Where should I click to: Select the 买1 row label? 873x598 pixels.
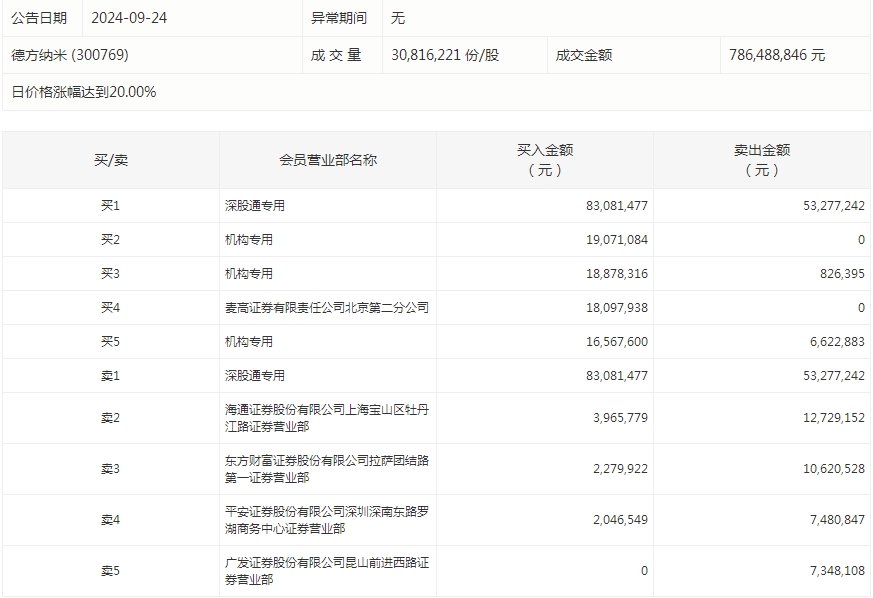coord(110,205)
